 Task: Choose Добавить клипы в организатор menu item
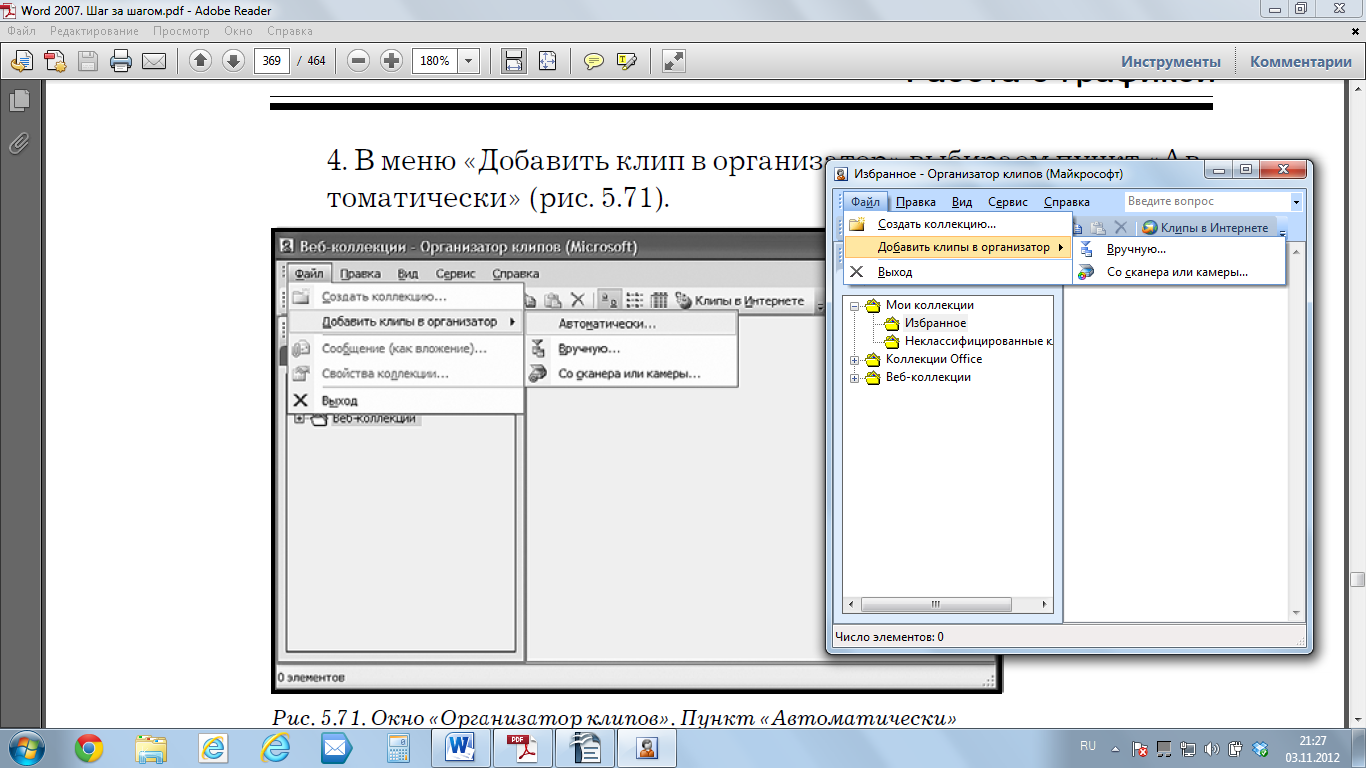[x=958, y=247]
